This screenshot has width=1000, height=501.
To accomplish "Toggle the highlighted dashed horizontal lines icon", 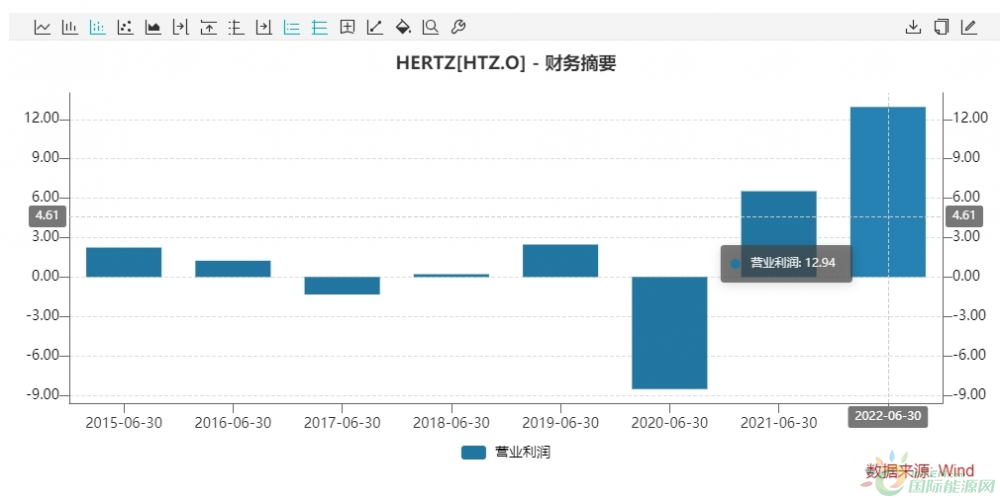I will coord(291,27).
